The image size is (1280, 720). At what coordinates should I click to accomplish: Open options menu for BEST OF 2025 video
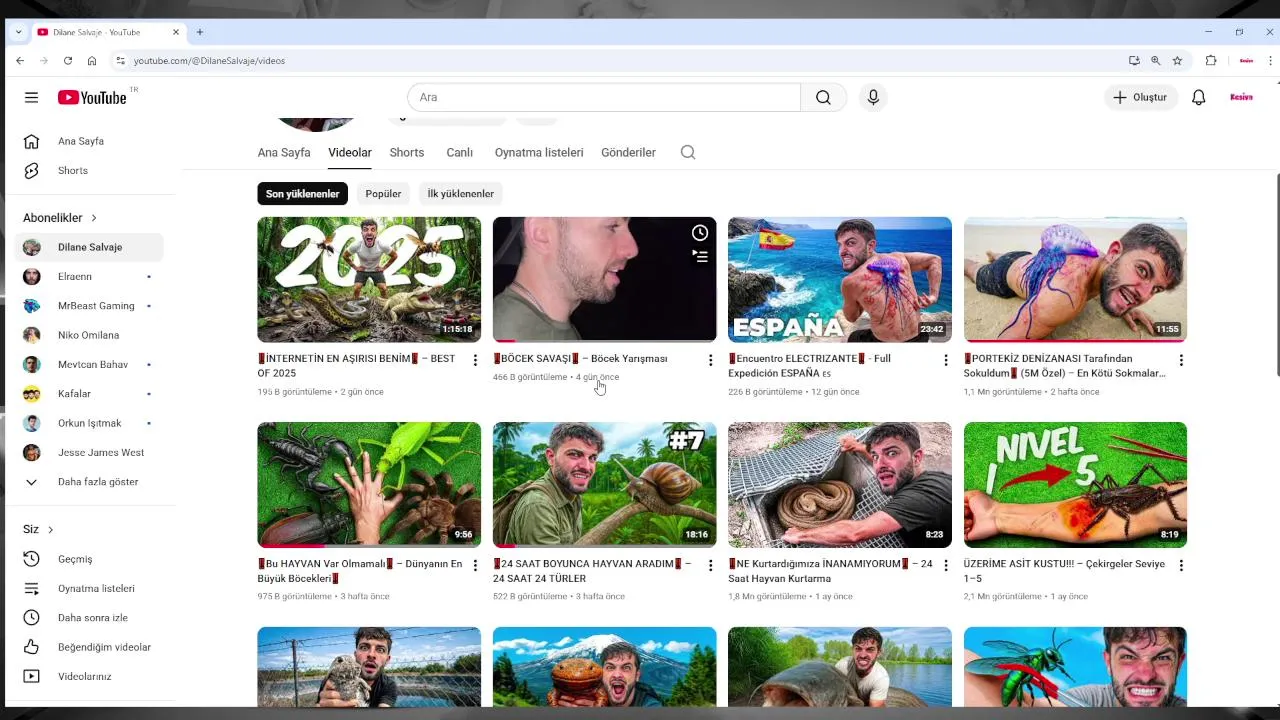475,360
